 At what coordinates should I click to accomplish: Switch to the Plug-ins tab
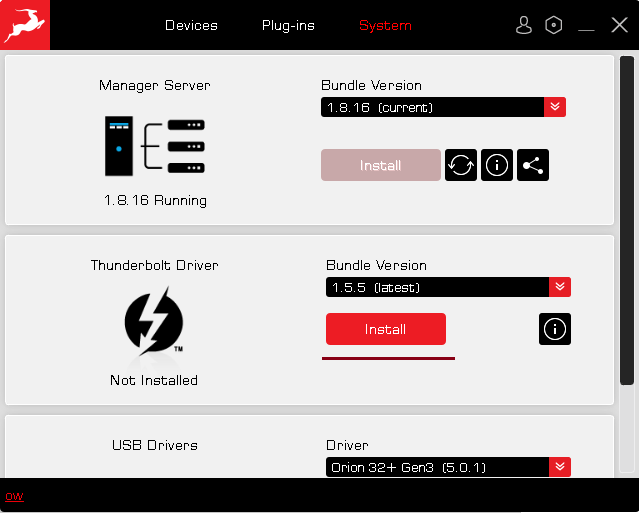[x=288, y=25]
